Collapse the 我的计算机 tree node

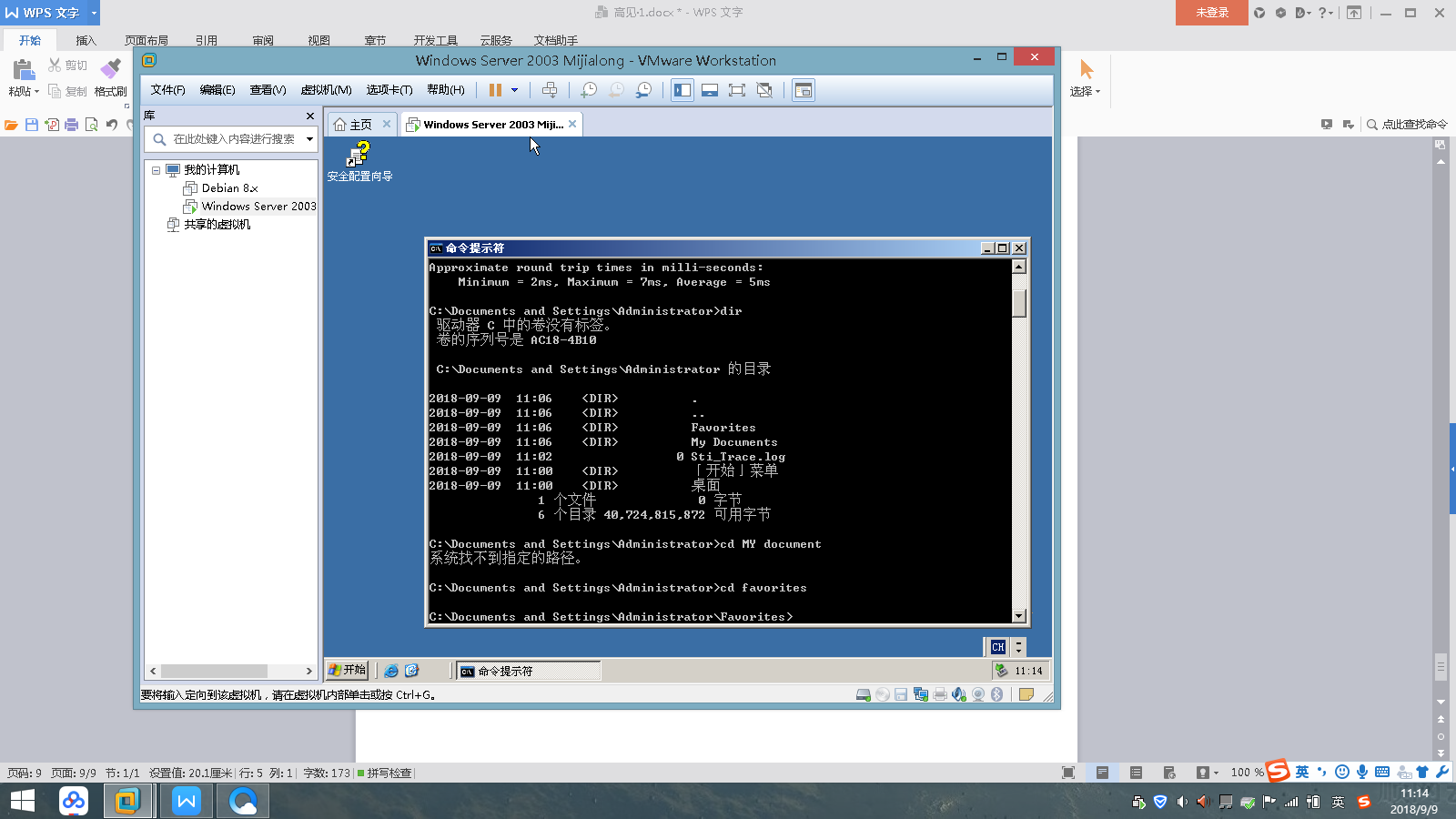(156, 170)
